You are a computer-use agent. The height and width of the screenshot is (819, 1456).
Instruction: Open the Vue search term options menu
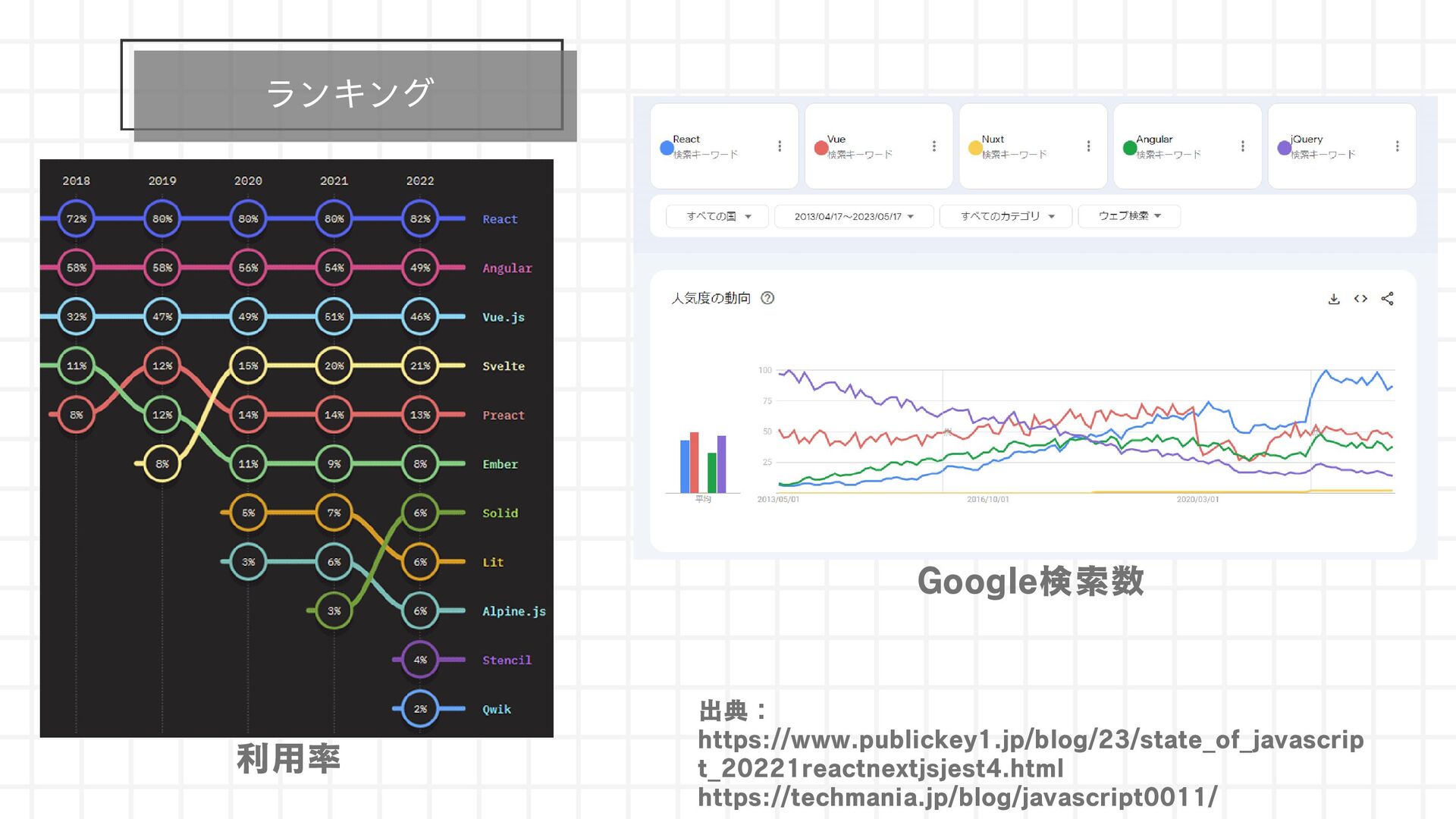[934, 146]
